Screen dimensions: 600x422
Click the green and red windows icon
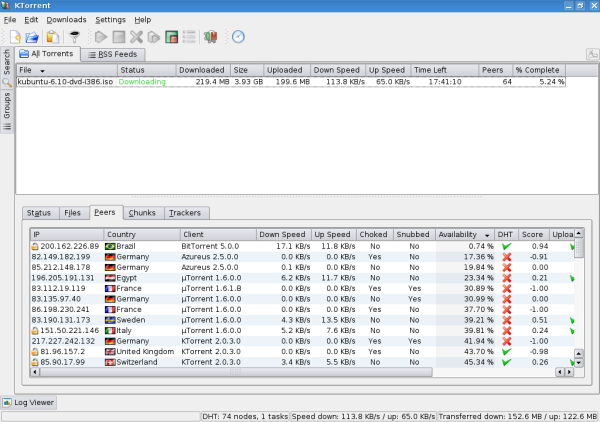171,37
